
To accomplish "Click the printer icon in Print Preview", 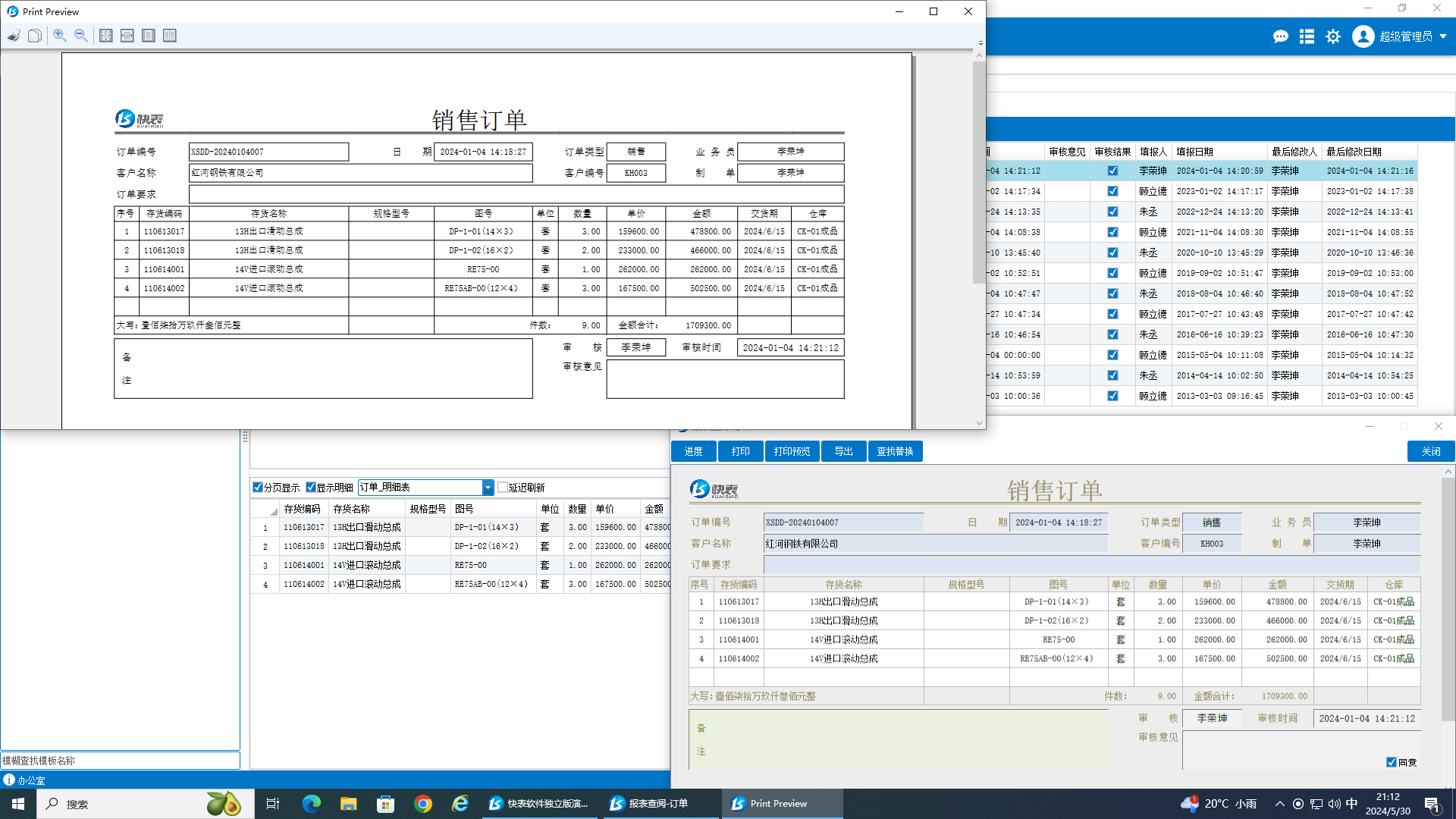I will coord(14,36).
